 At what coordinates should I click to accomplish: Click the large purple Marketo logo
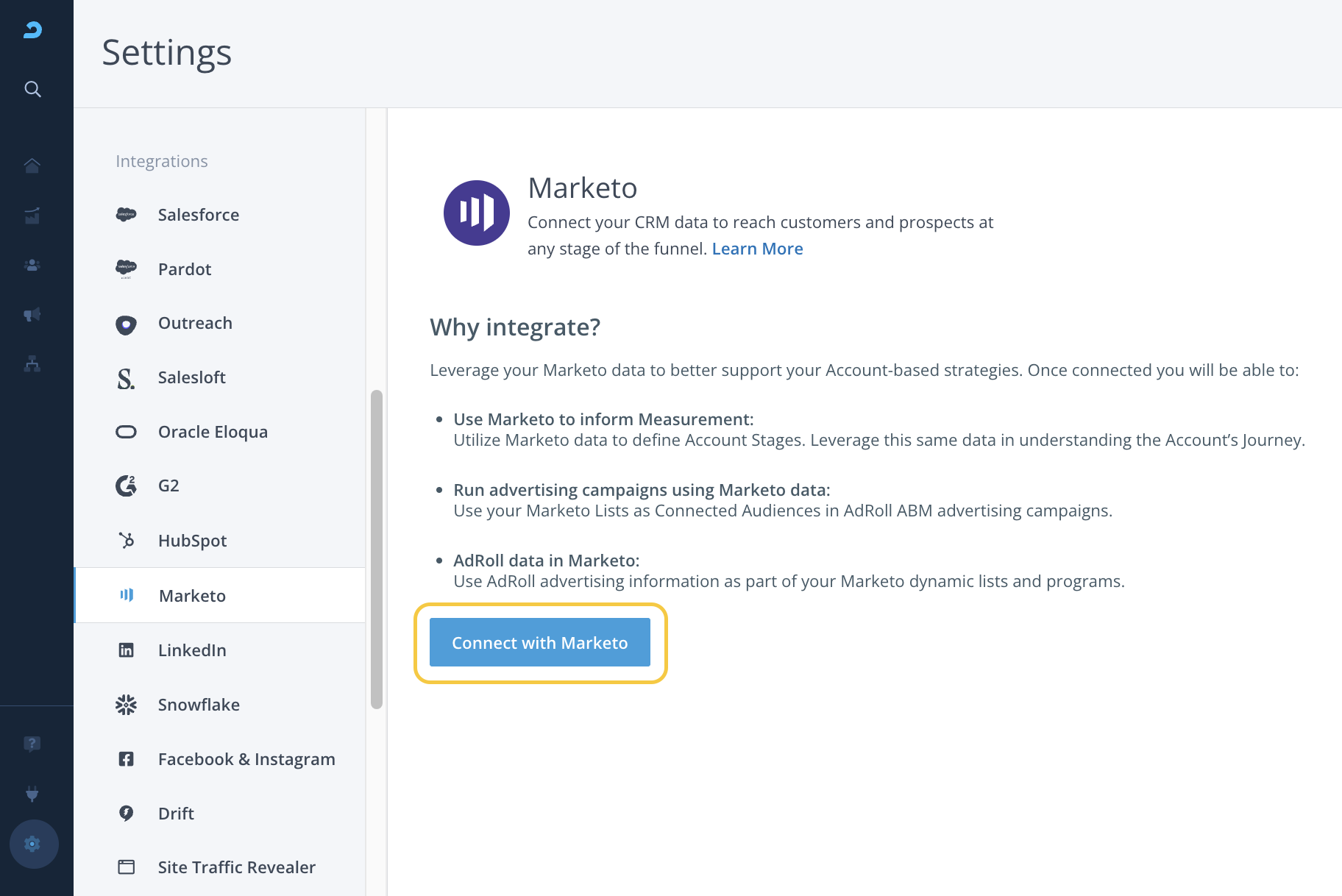pos(477,213)
